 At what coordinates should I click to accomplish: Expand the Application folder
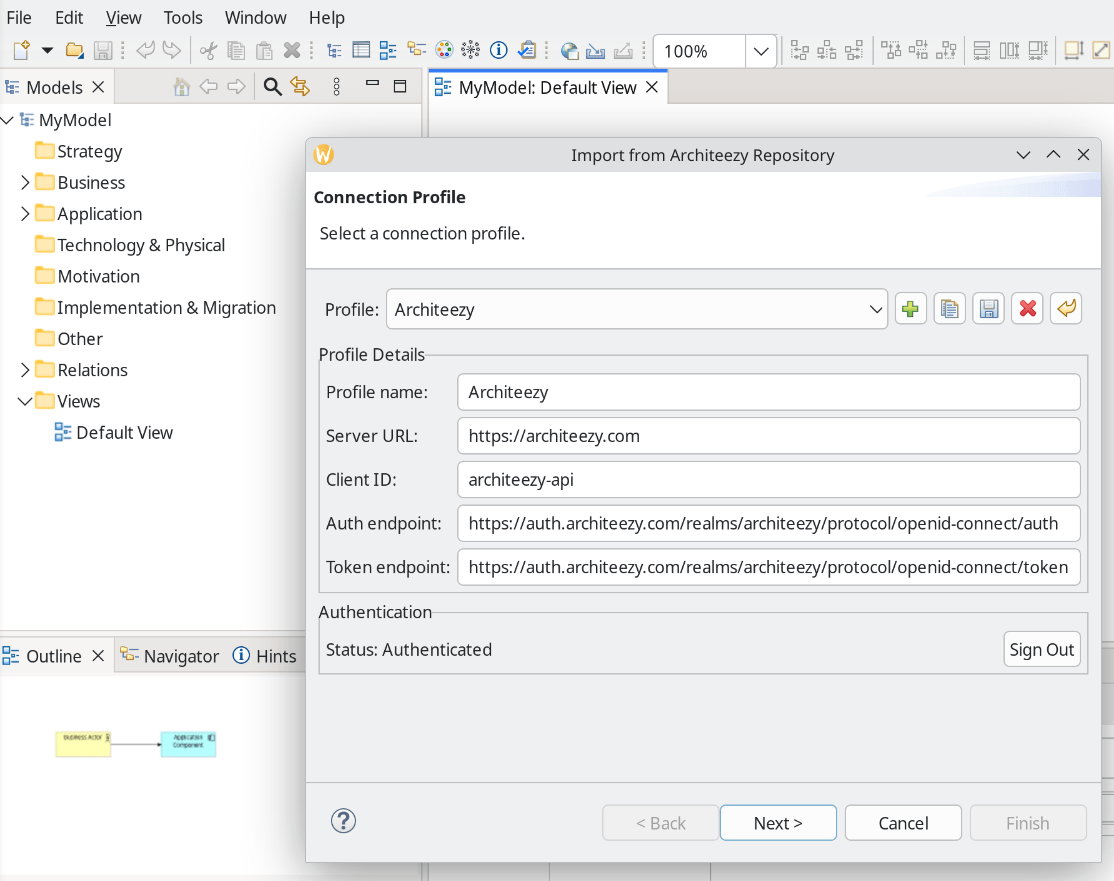click(x=25, y=214)
